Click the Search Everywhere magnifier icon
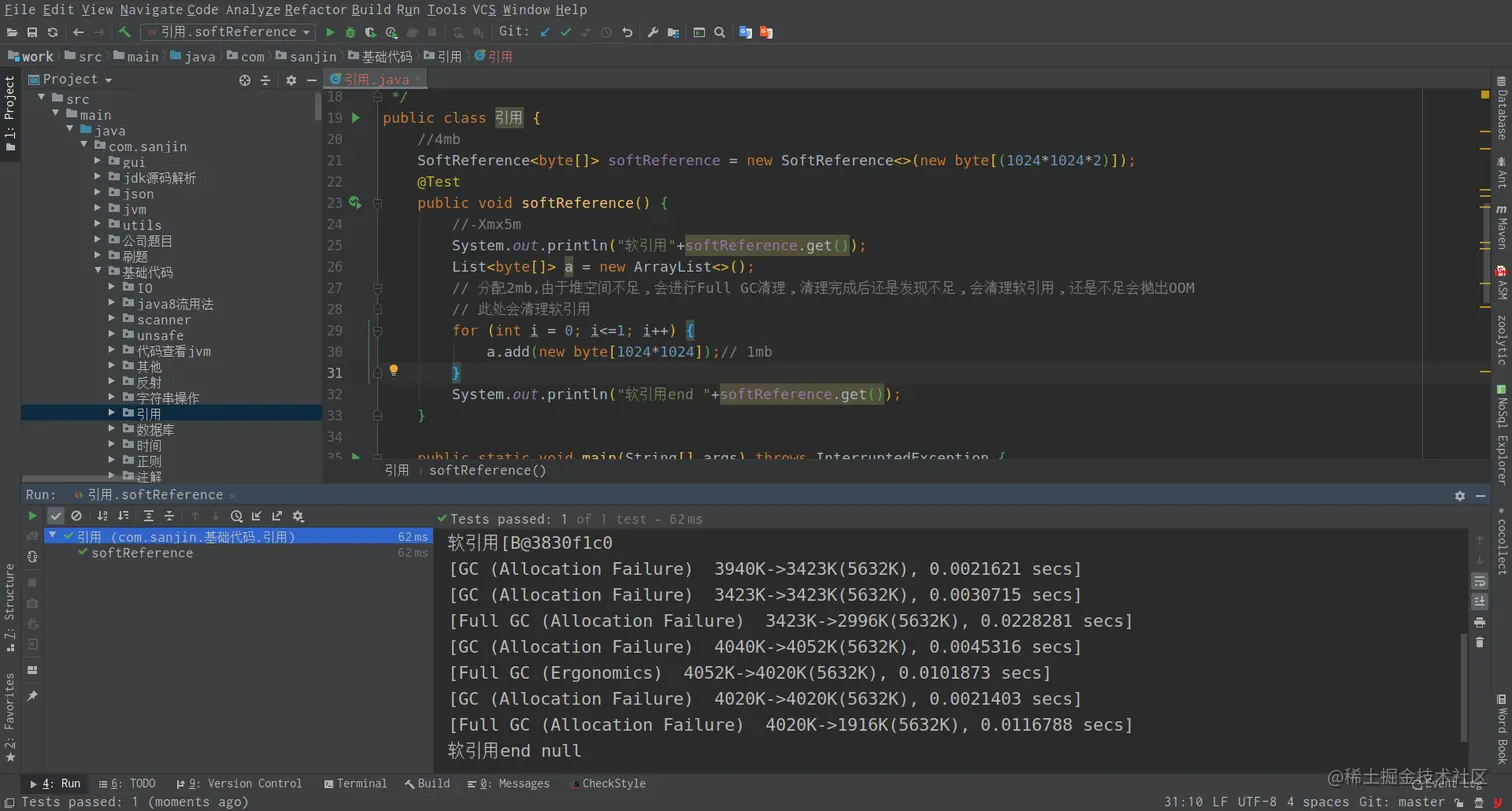This screenshot has width=1512, height=811. (719, 32)
